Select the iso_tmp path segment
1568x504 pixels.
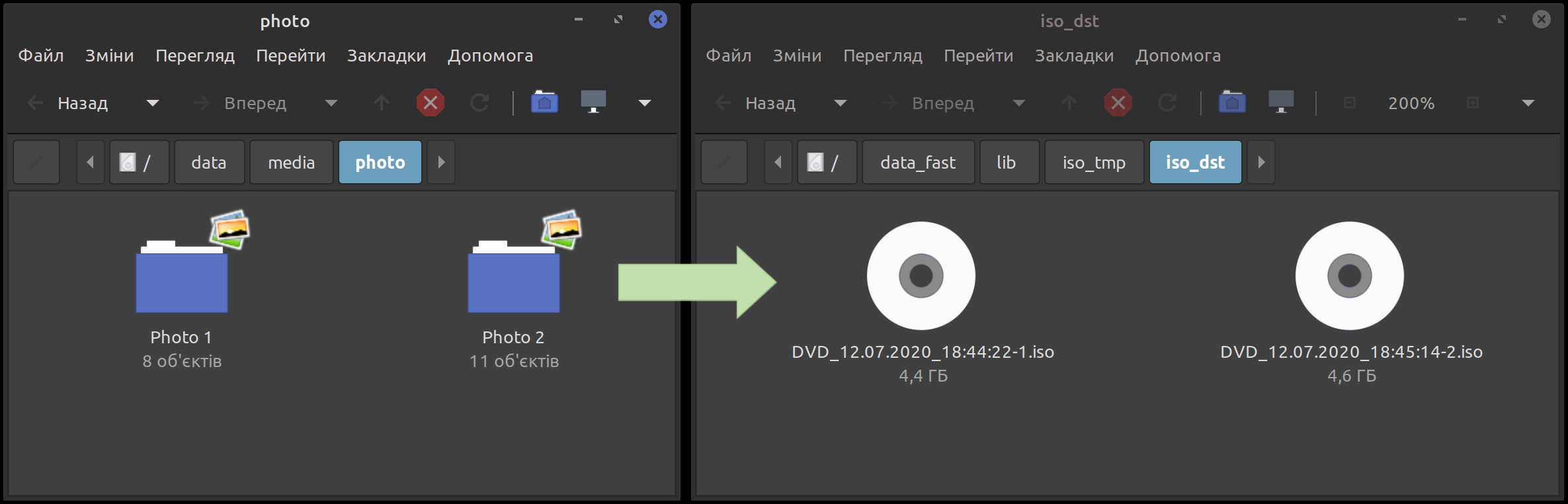click(x=1094, y=162)
